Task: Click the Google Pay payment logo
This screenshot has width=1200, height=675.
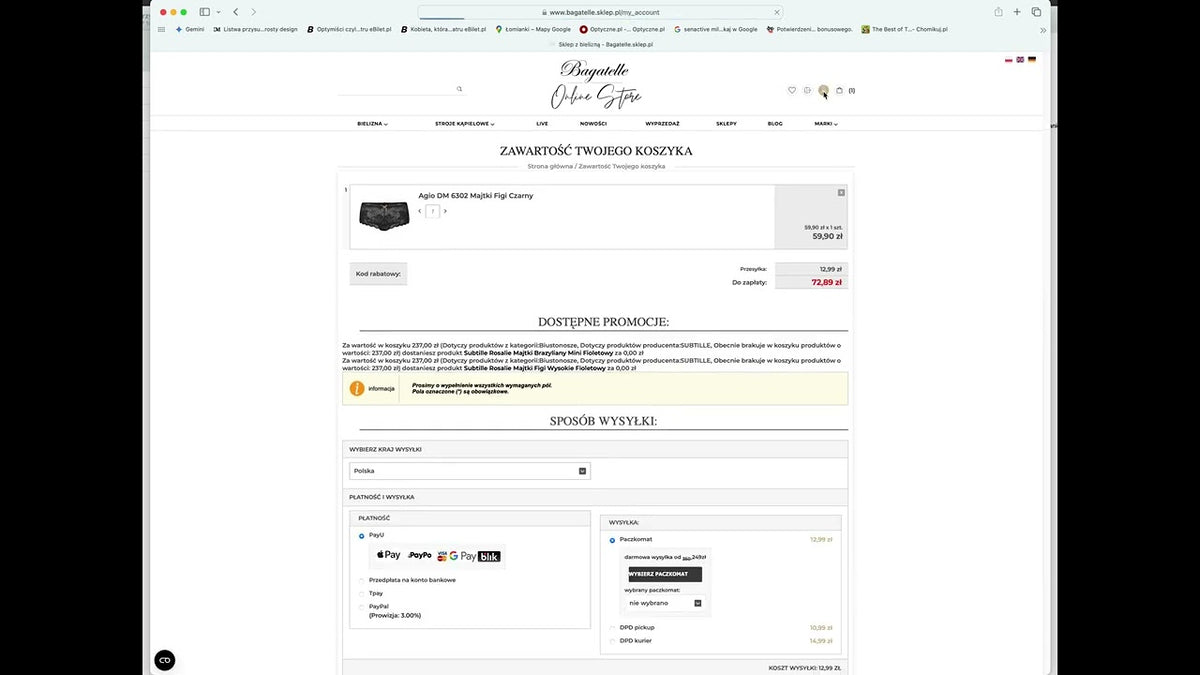Action: coord(462,555)
